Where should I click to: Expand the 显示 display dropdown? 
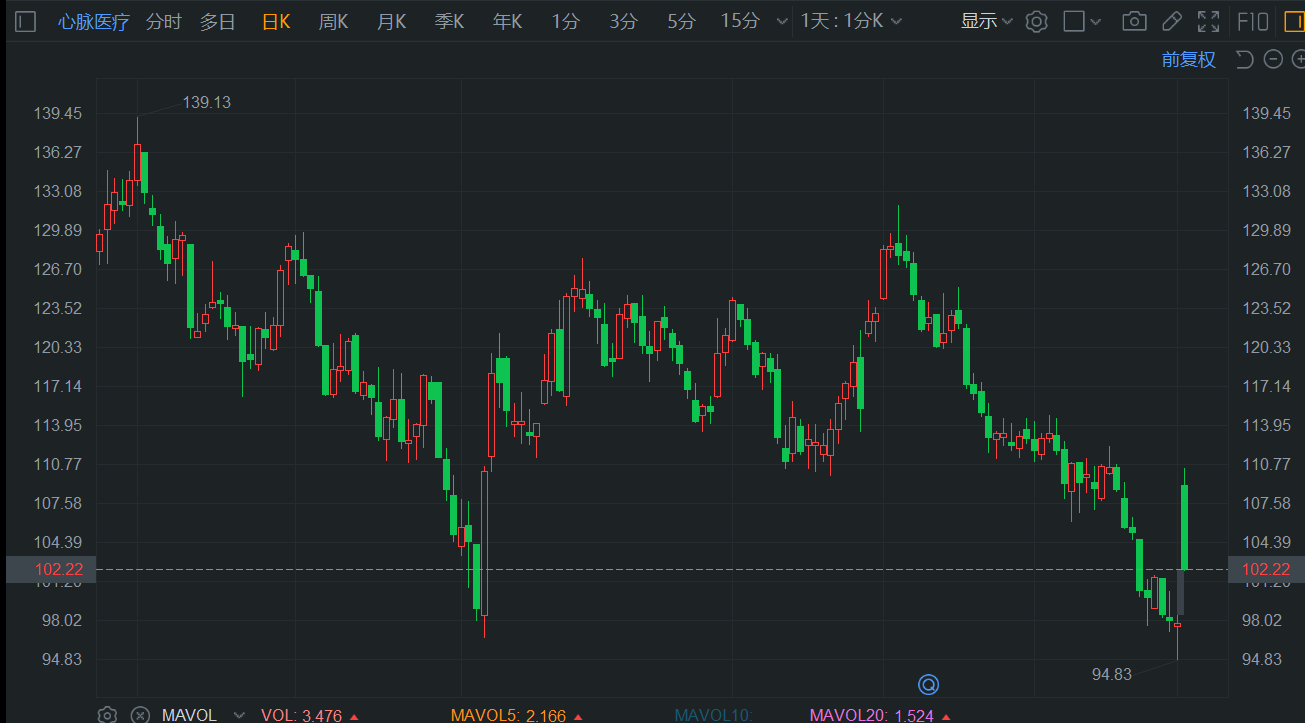pyautogui.click(x=986, y=21)
